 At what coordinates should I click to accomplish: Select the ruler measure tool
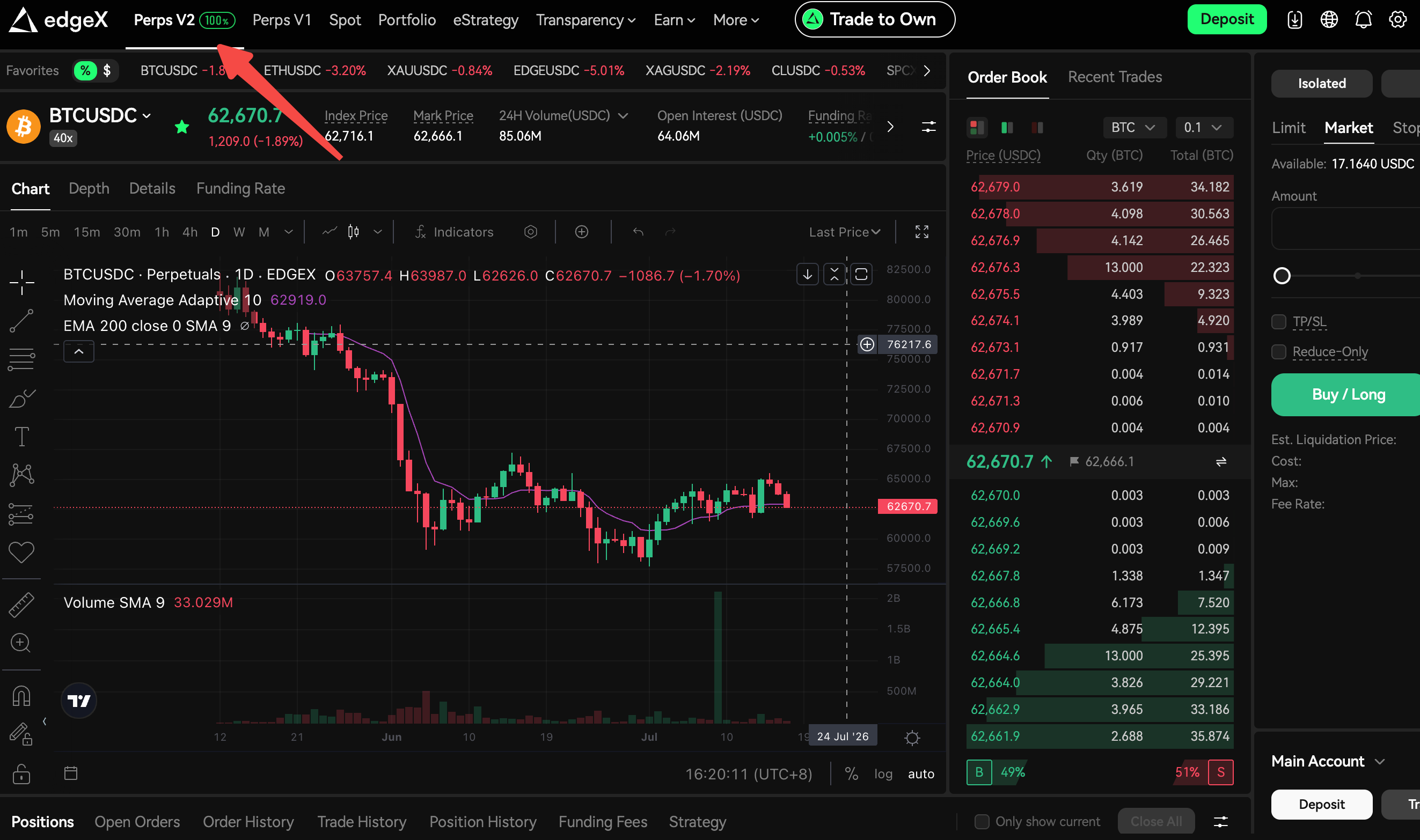[21, 605]
